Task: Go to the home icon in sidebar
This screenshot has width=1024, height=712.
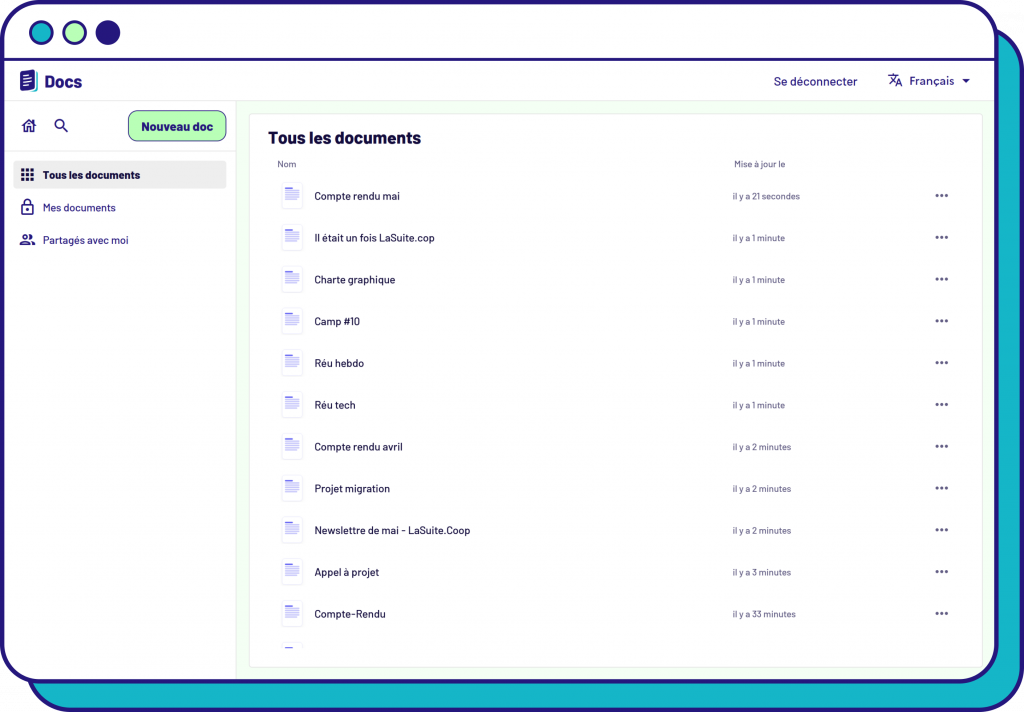Action: point(29,125)
